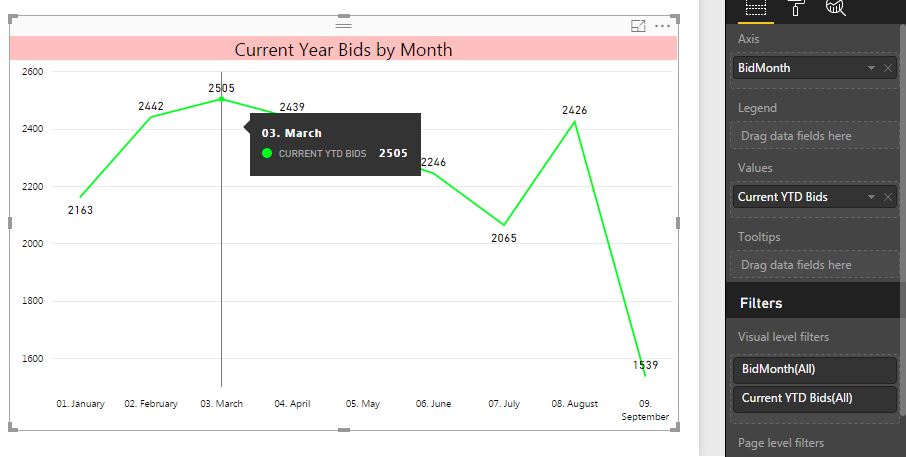Select Current YTD Bids field in Values
This screenshot has height=457, width=906.
(x=814, y=197)
